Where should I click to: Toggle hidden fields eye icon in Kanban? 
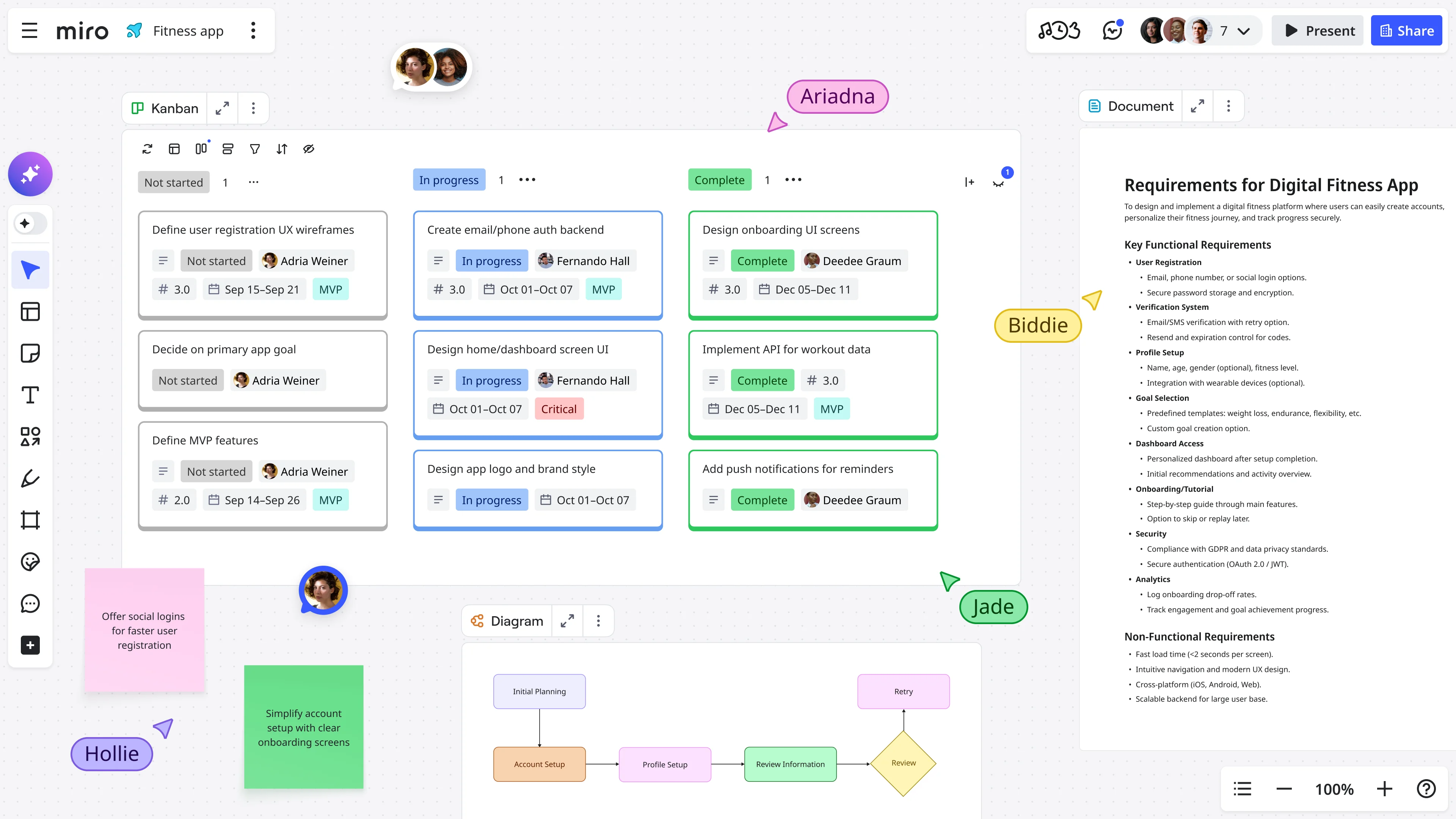pos(309,149)
